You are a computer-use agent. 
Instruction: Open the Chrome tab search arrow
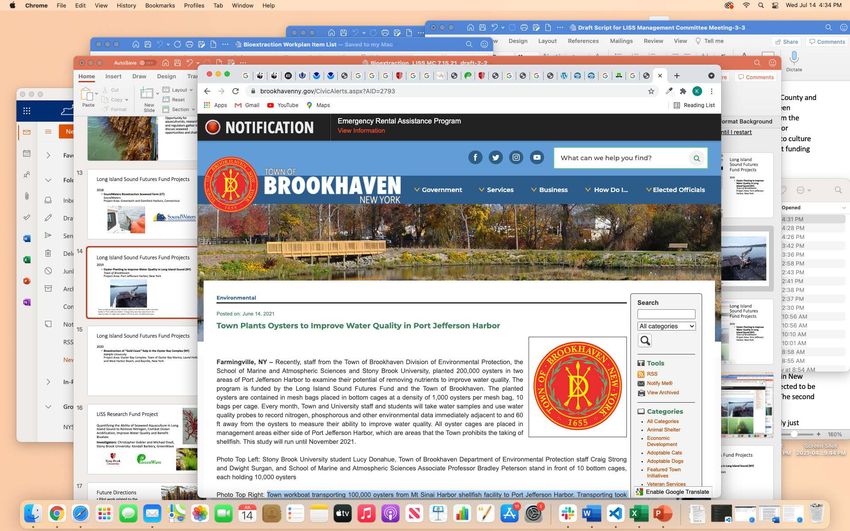711,76
